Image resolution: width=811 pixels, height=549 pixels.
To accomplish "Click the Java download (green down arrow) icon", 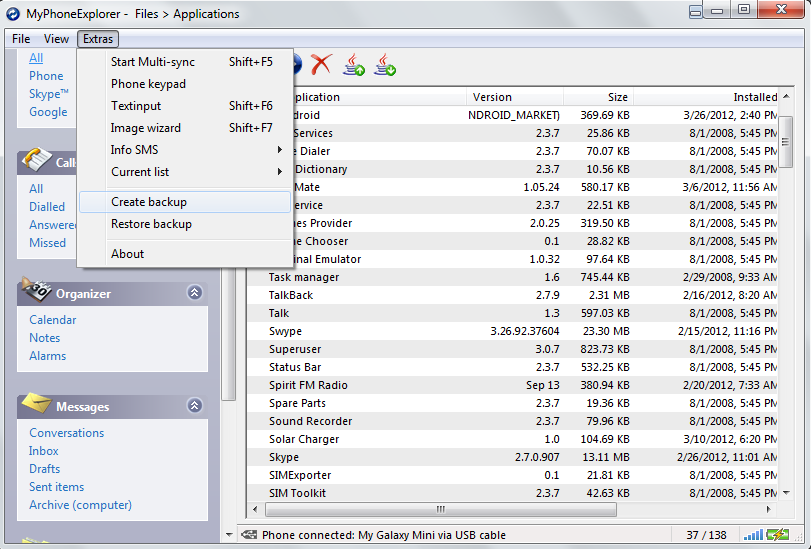I will click(385, 65).
